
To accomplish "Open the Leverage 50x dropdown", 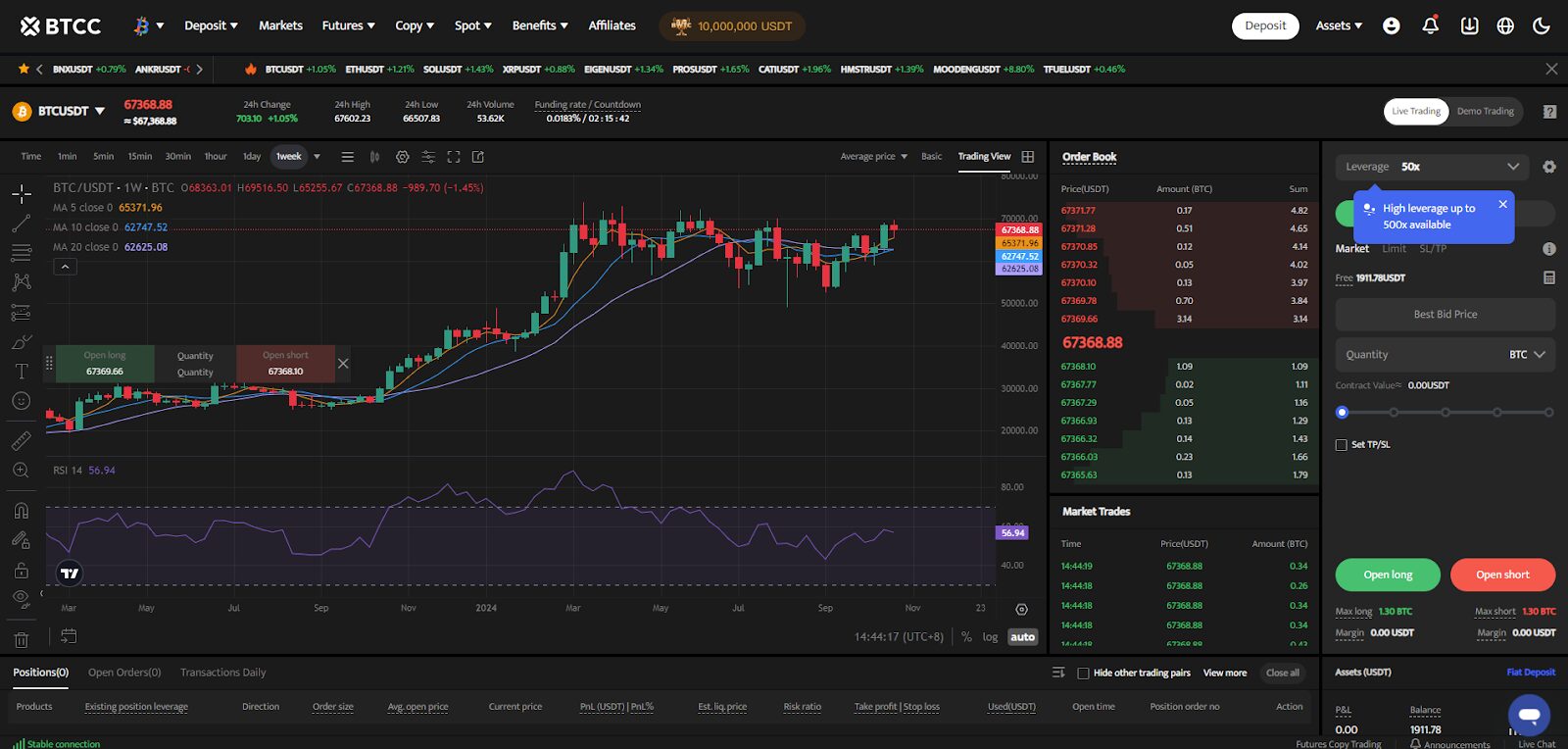I will pos(1430,167).
